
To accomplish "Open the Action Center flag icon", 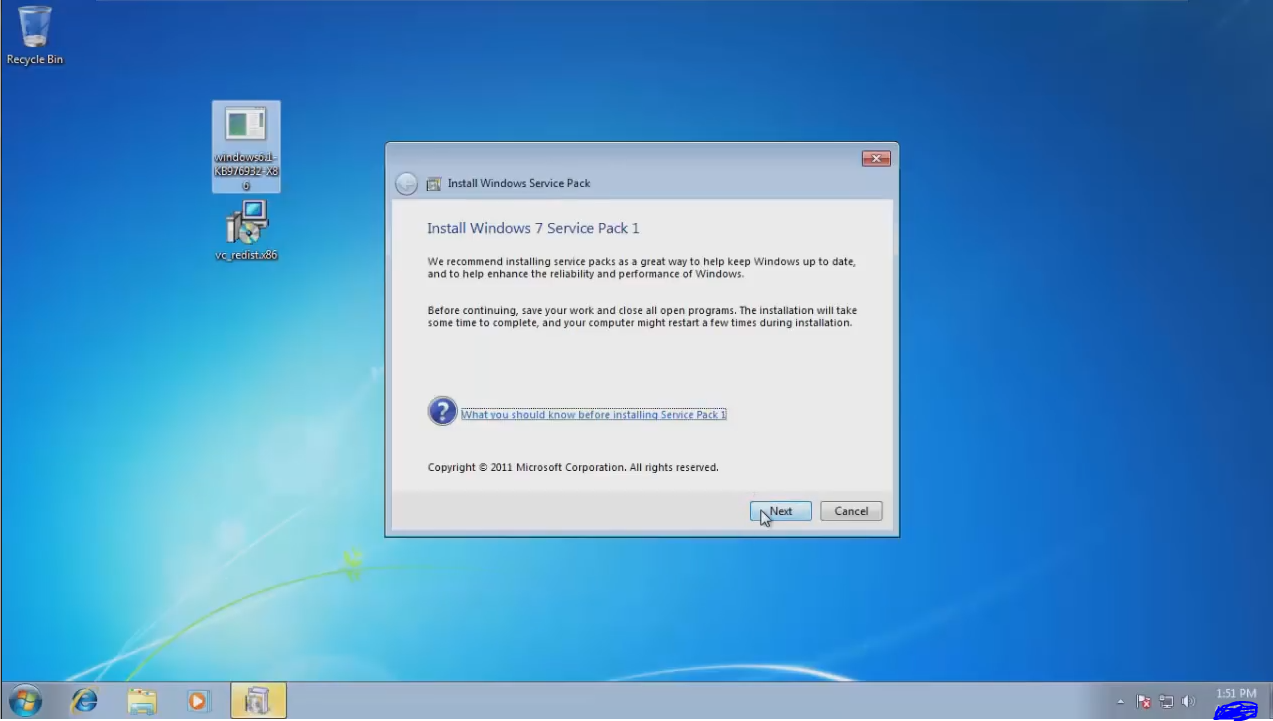I will click(1144, 702).
